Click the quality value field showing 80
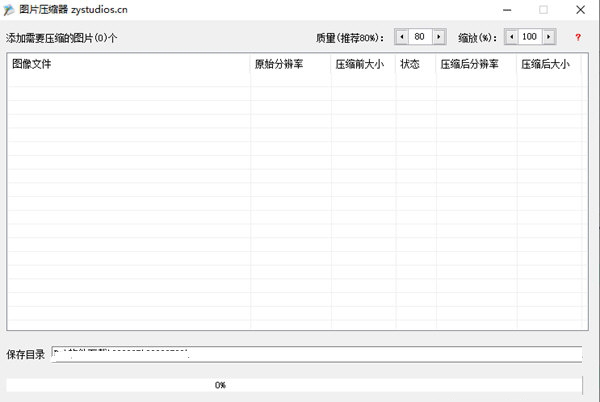 pos(419,37)
